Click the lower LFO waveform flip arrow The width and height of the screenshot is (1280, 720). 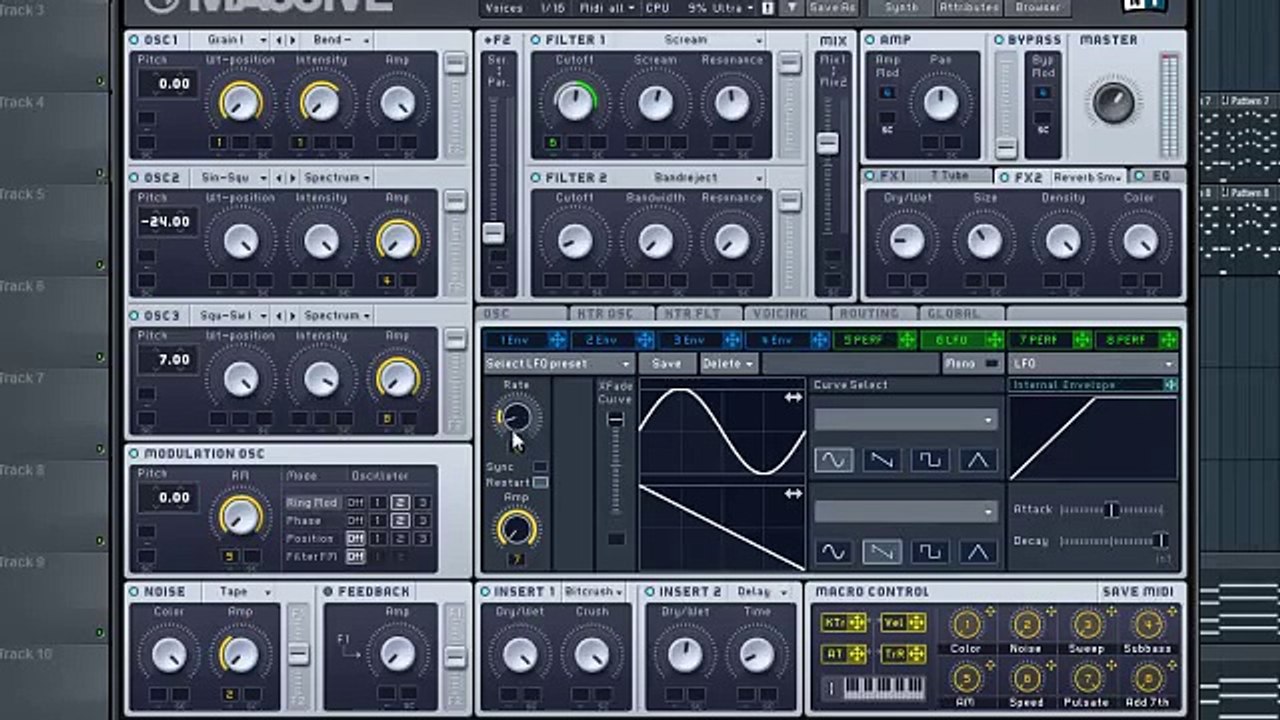pyautogui.click(x=793, y=493)
